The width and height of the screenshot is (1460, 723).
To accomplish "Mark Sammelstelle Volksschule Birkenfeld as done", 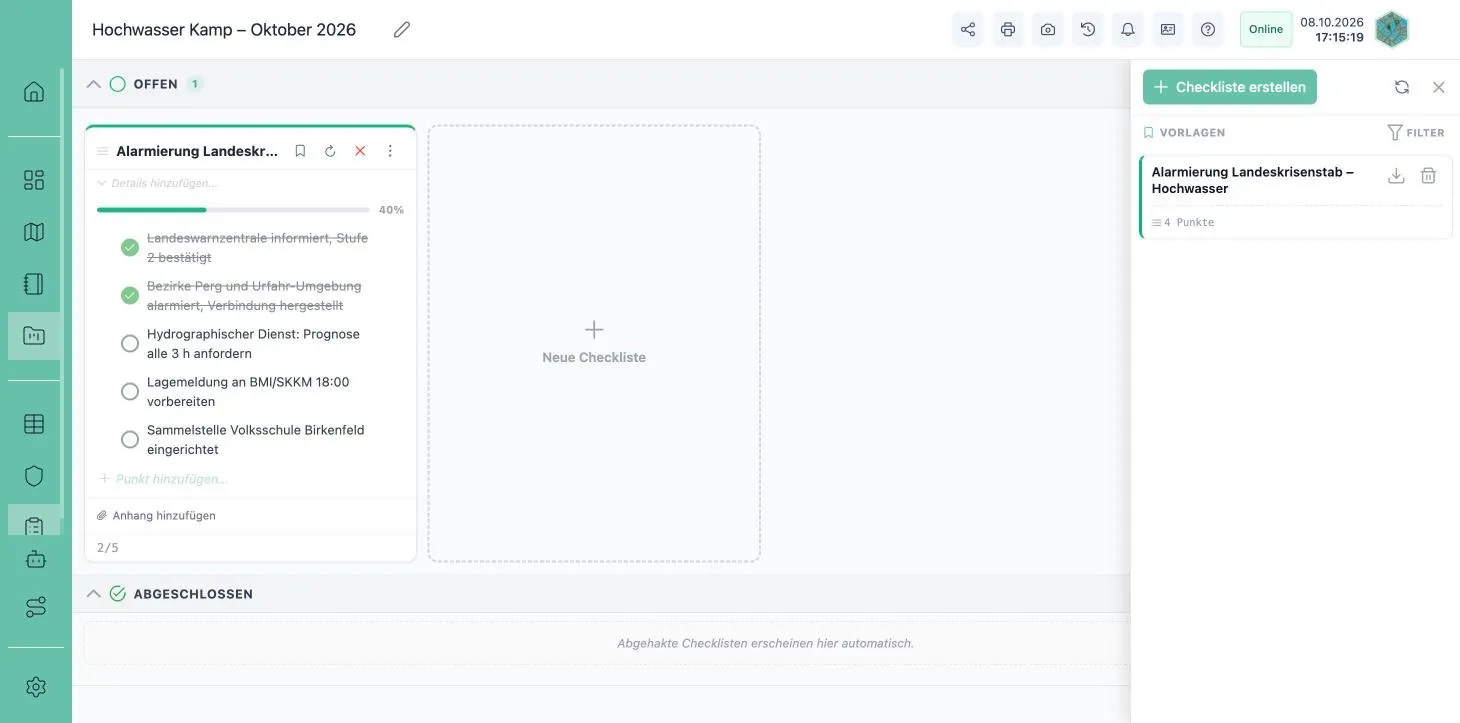I will click(130, 439).
